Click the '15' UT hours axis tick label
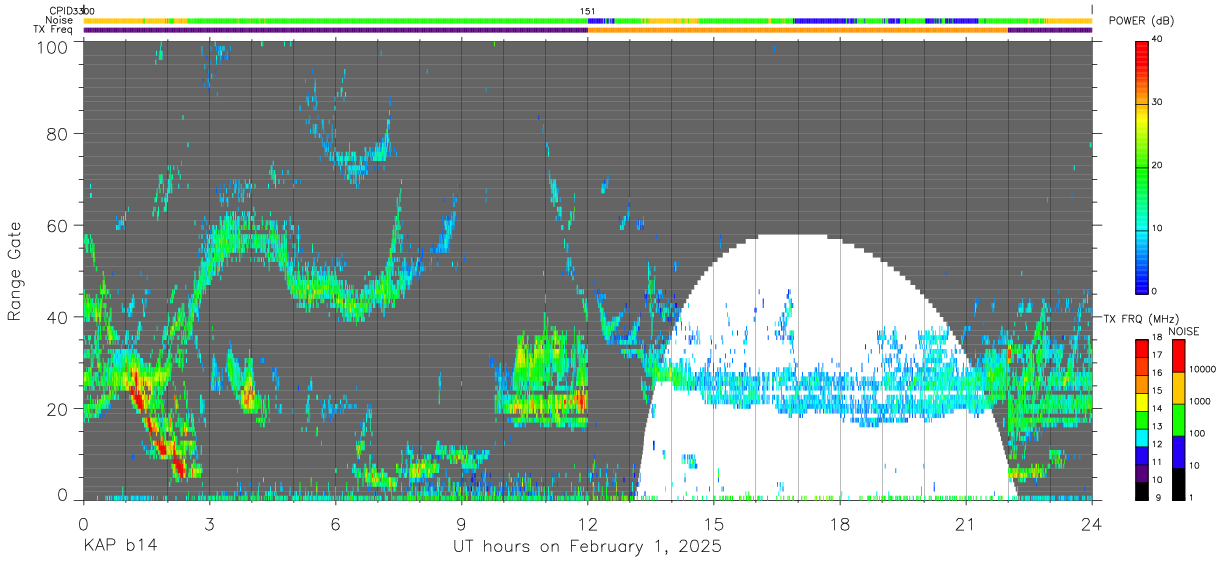Image resolution: width=1228 pixels, height=567 pixels. (x=714, y=523)
